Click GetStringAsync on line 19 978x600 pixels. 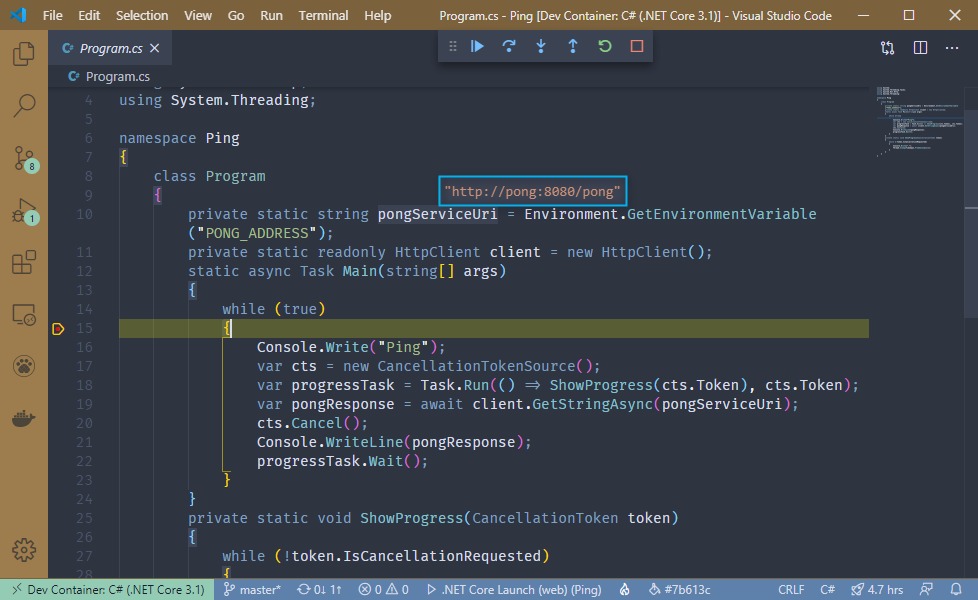coord(592,404)
